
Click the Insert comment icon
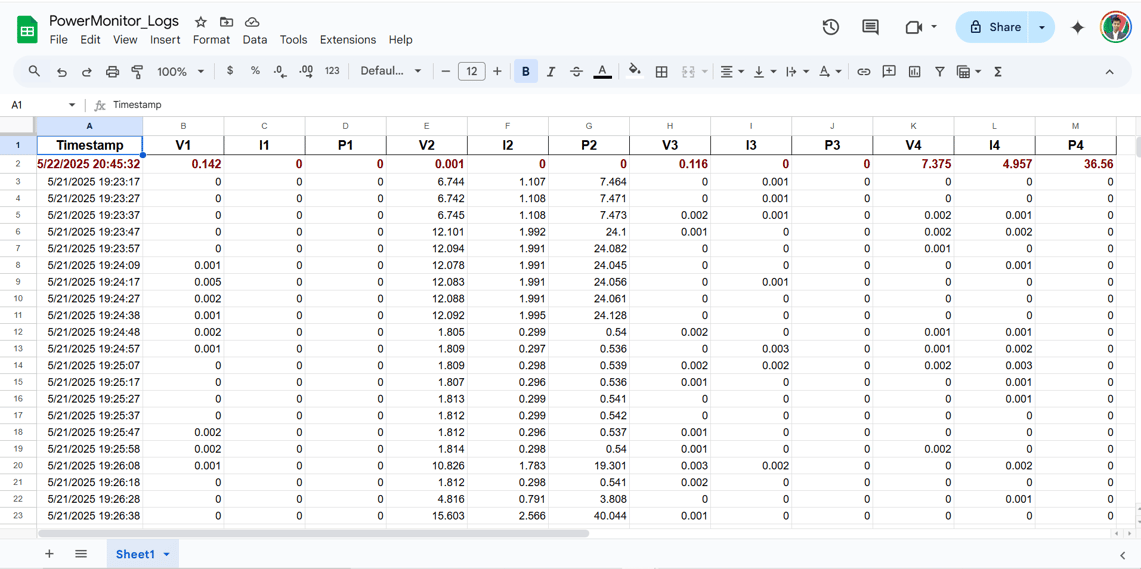888,71
